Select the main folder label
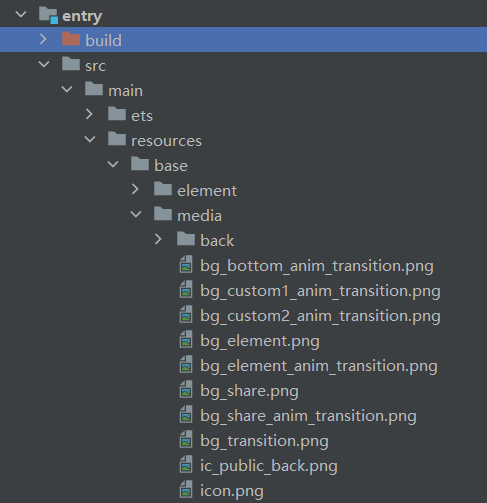This screenshot has height=503, width=487. tap(125, 91)
